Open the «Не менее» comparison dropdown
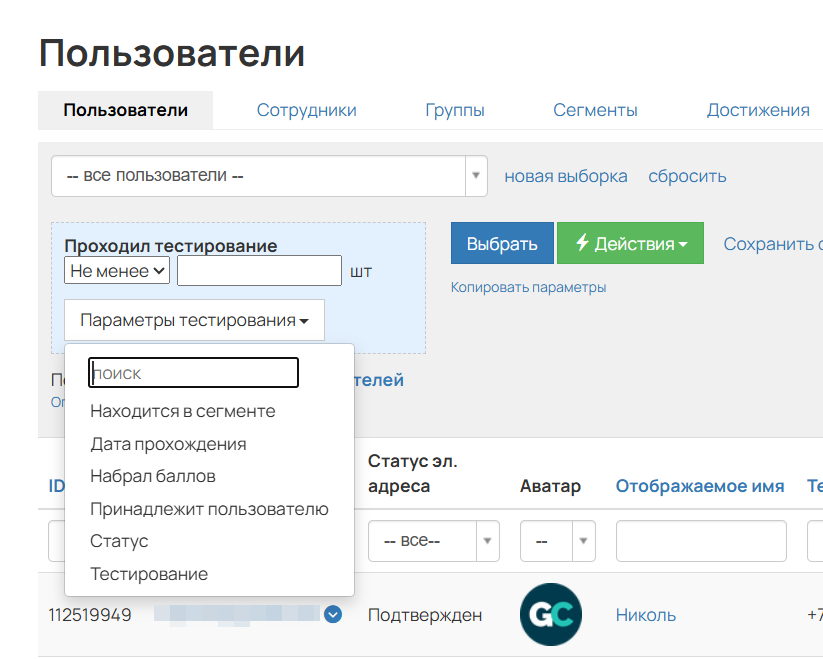This screenshot has width=823, height=659. (x=116, y=270)
